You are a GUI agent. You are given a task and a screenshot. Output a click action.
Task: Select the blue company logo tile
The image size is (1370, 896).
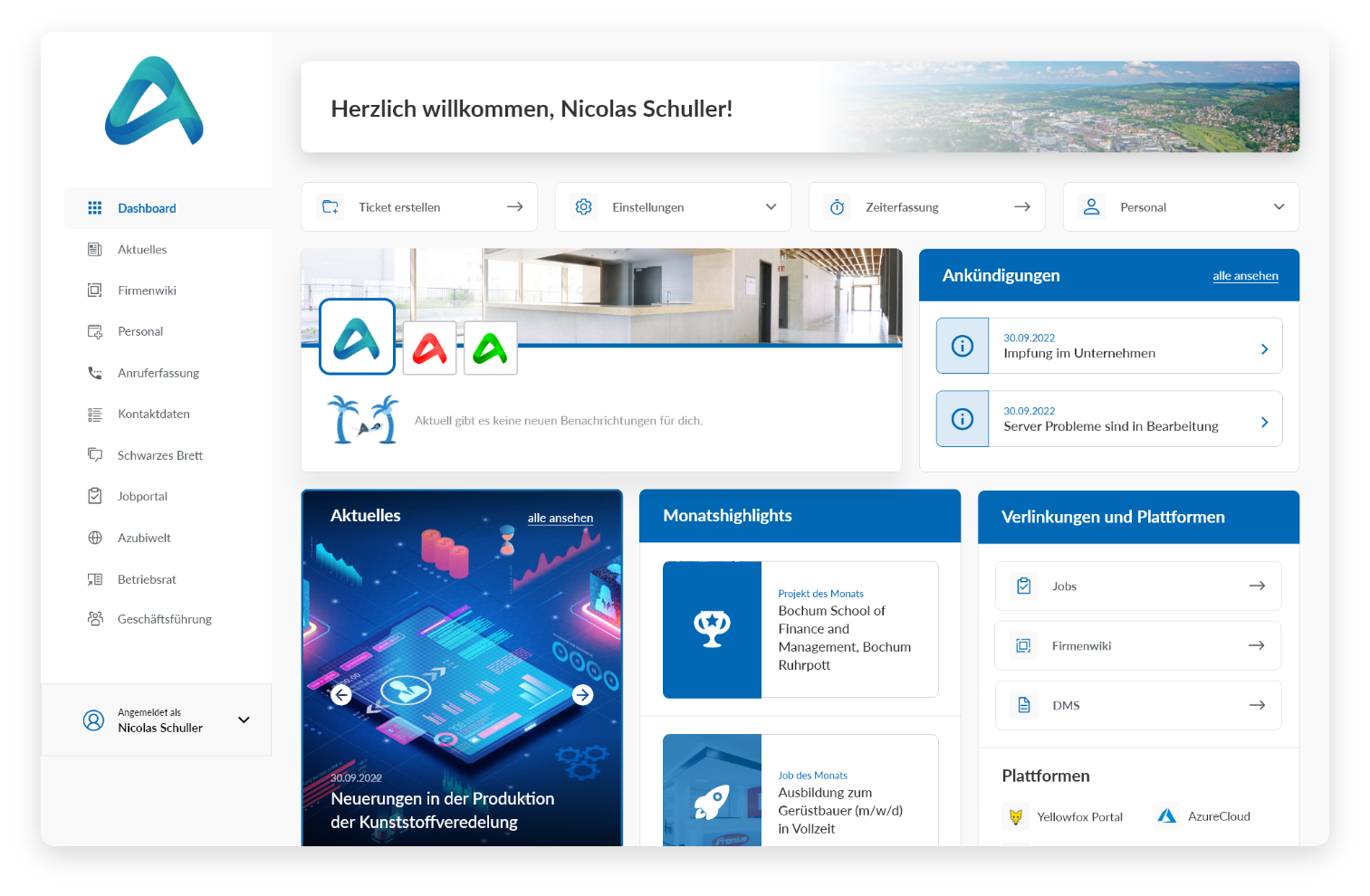(x=357, y=337)
